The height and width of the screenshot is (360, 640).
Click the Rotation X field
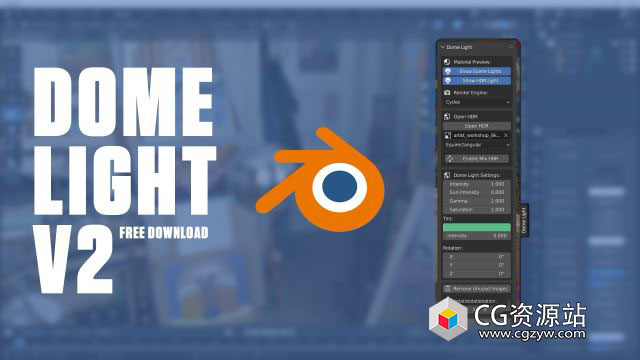point(476,257)
